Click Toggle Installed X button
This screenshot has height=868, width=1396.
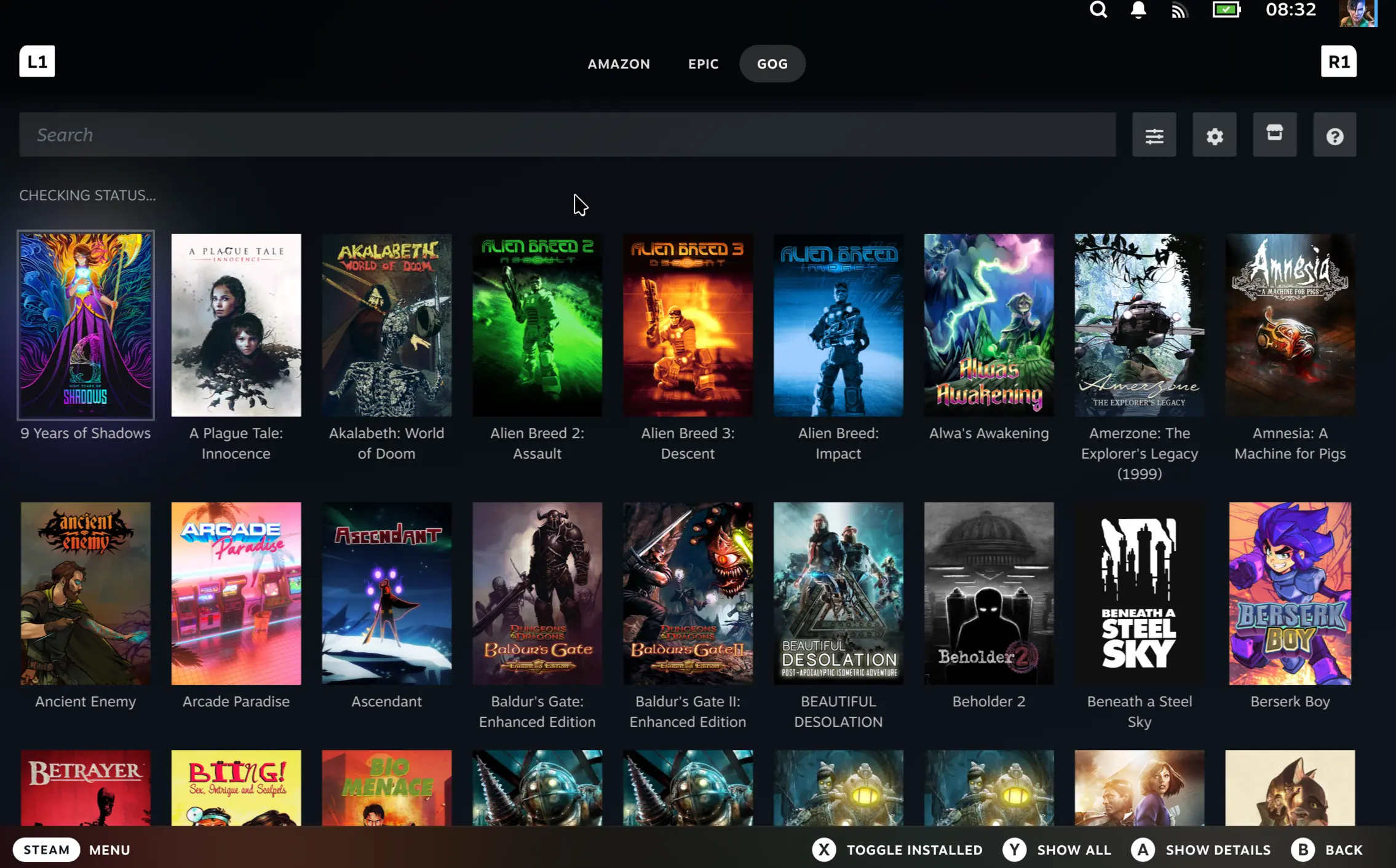pyautogui.click(x=824, y=850)
